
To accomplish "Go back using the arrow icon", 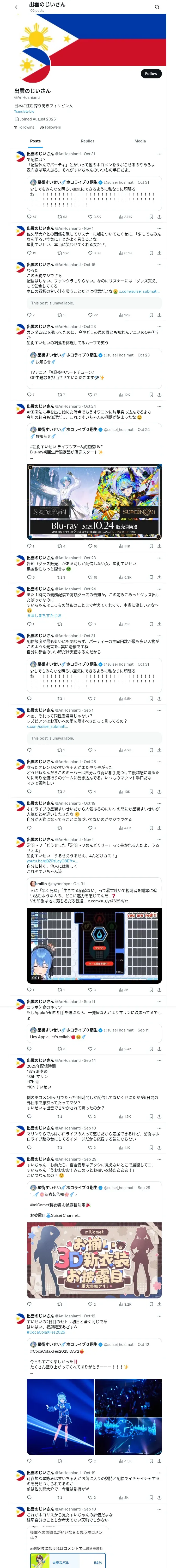I will click(x=17, y=7).
